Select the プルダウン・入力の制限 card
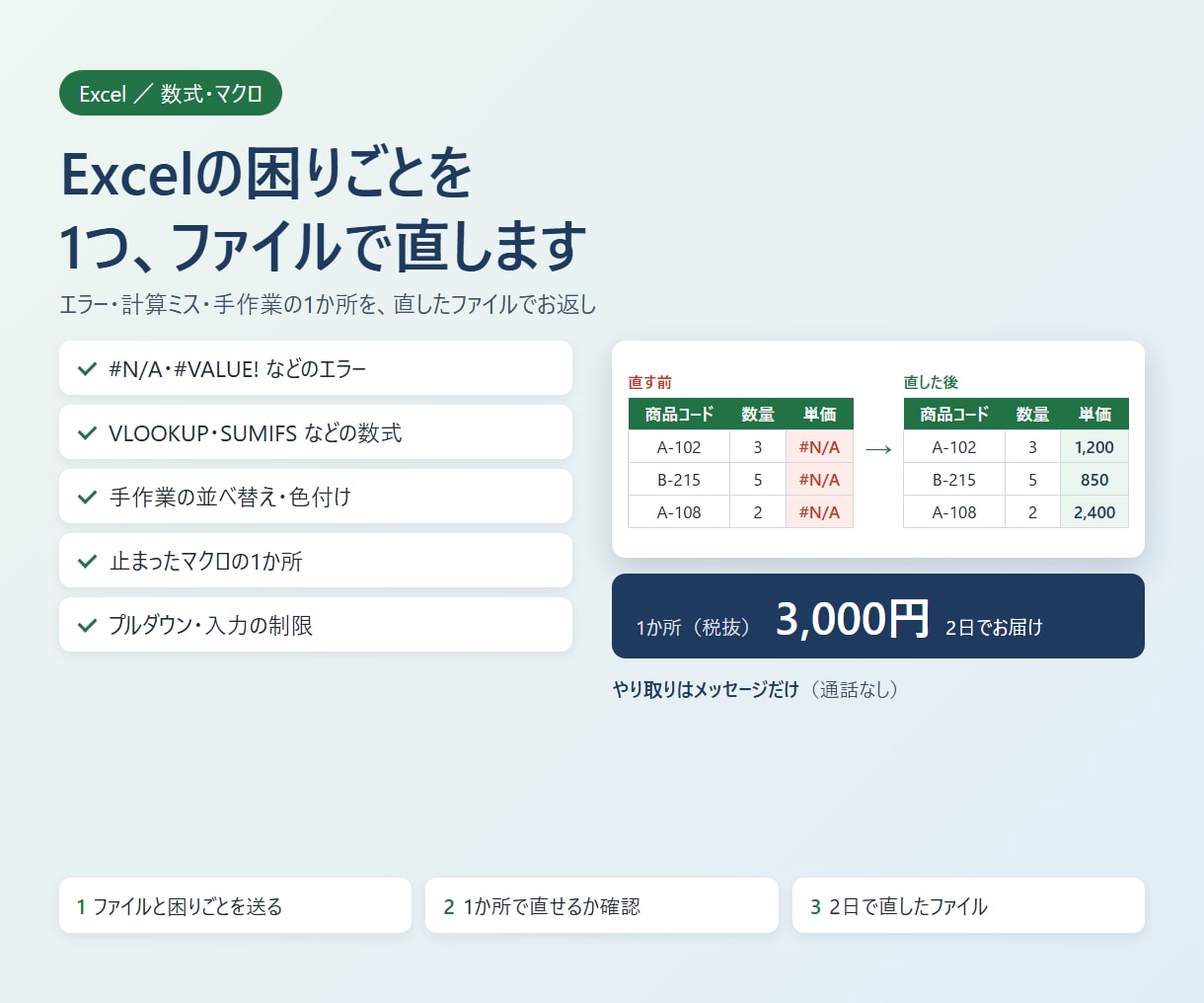Viewport: 1204px width, 1003px height. [316, 625]
